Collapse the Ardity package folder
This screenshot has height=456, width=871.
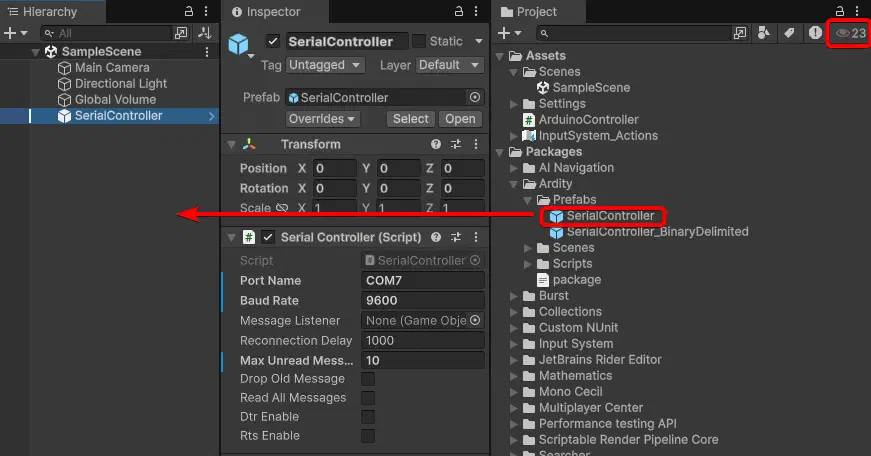pyautogui.click(x=514, y=184)
